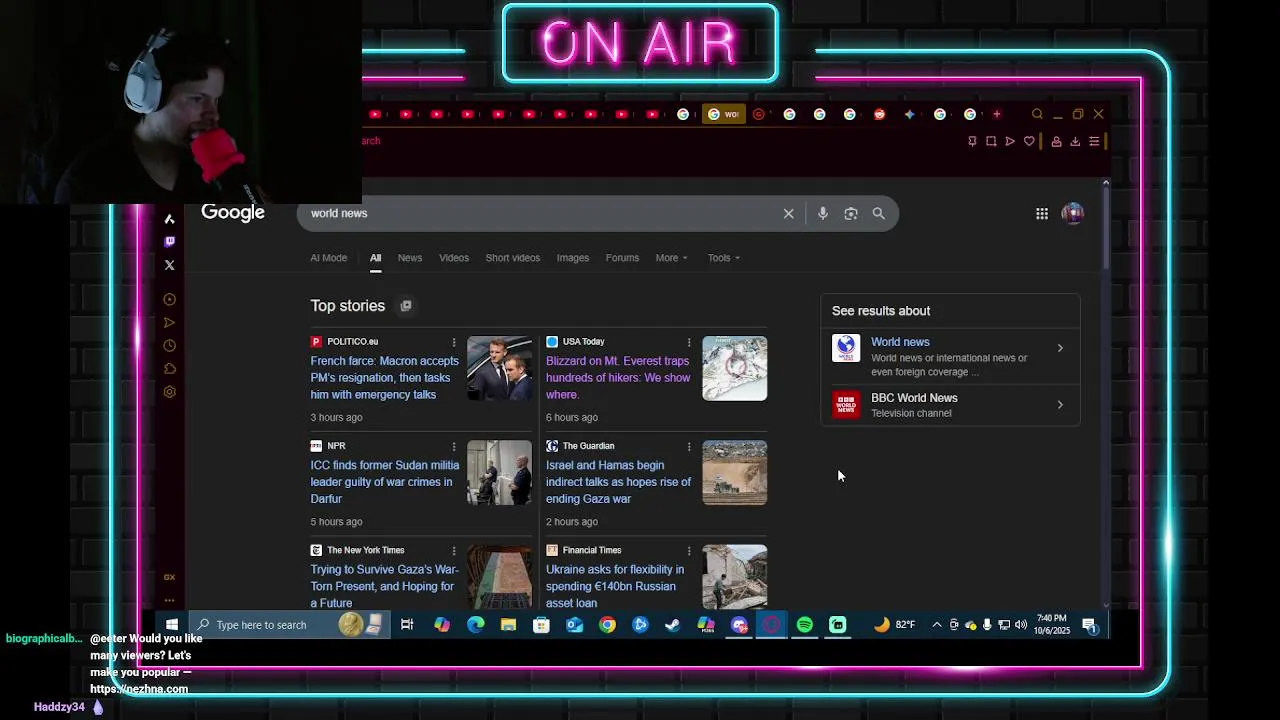The height and width of the screenshot is (720, 1280).
Task: Open three-dot menu for New York Times story
Action: (x=454, y=550)
